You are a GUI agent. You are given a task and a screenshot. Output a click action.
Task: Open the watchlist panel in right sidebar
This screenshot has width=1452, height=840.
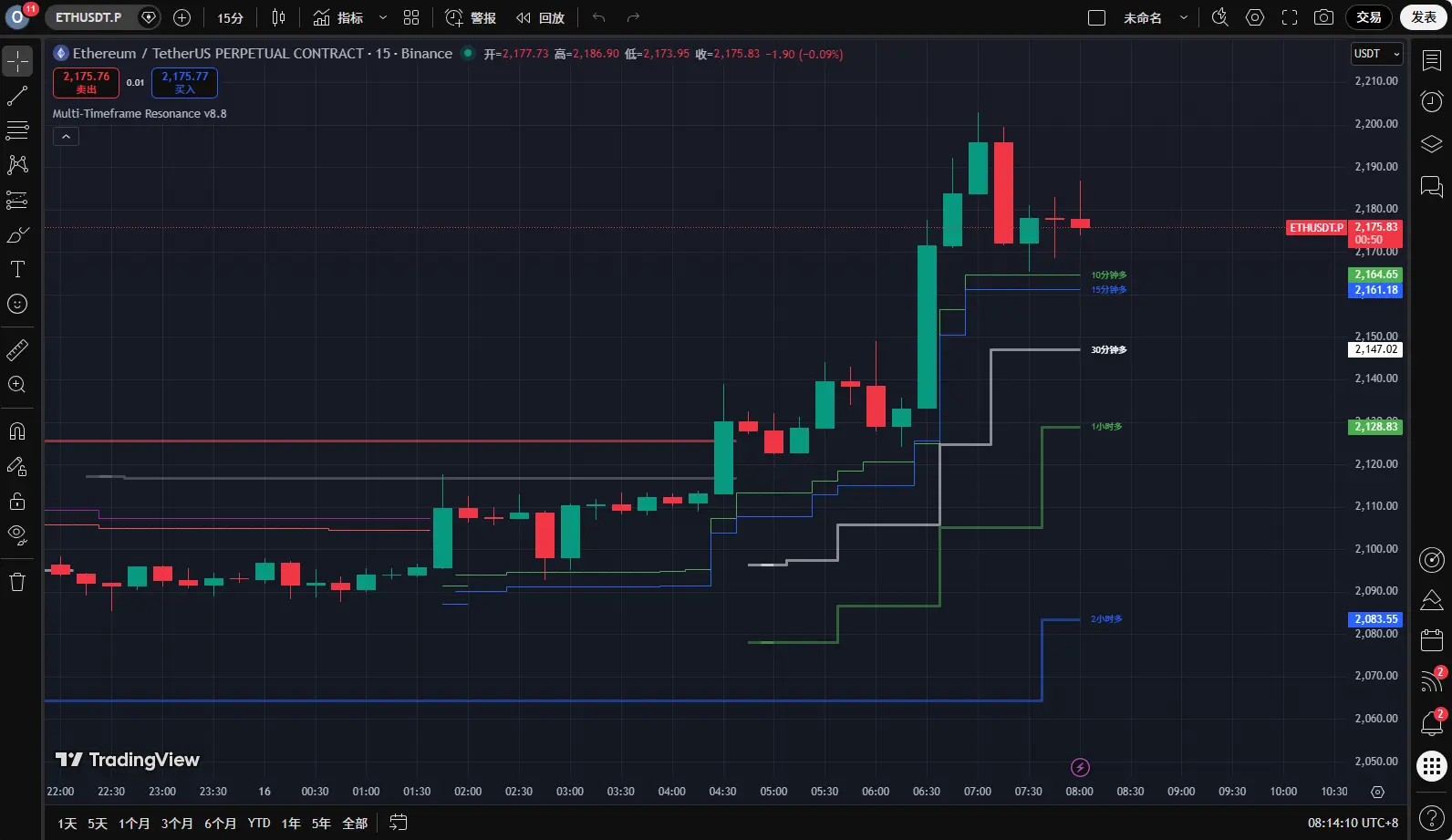[x=1432, y=61]
